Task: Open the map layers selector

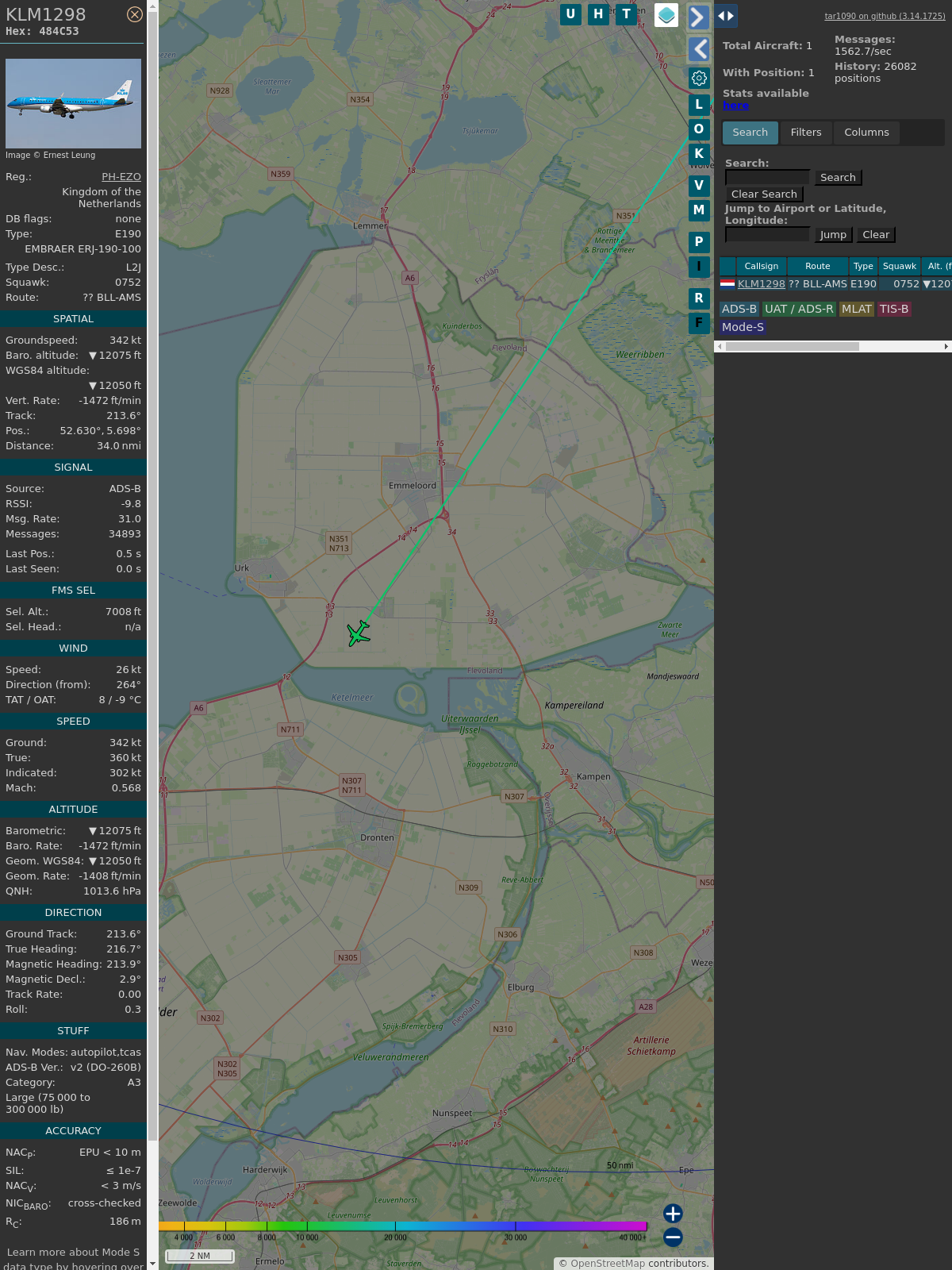Action: click(666, 15)
